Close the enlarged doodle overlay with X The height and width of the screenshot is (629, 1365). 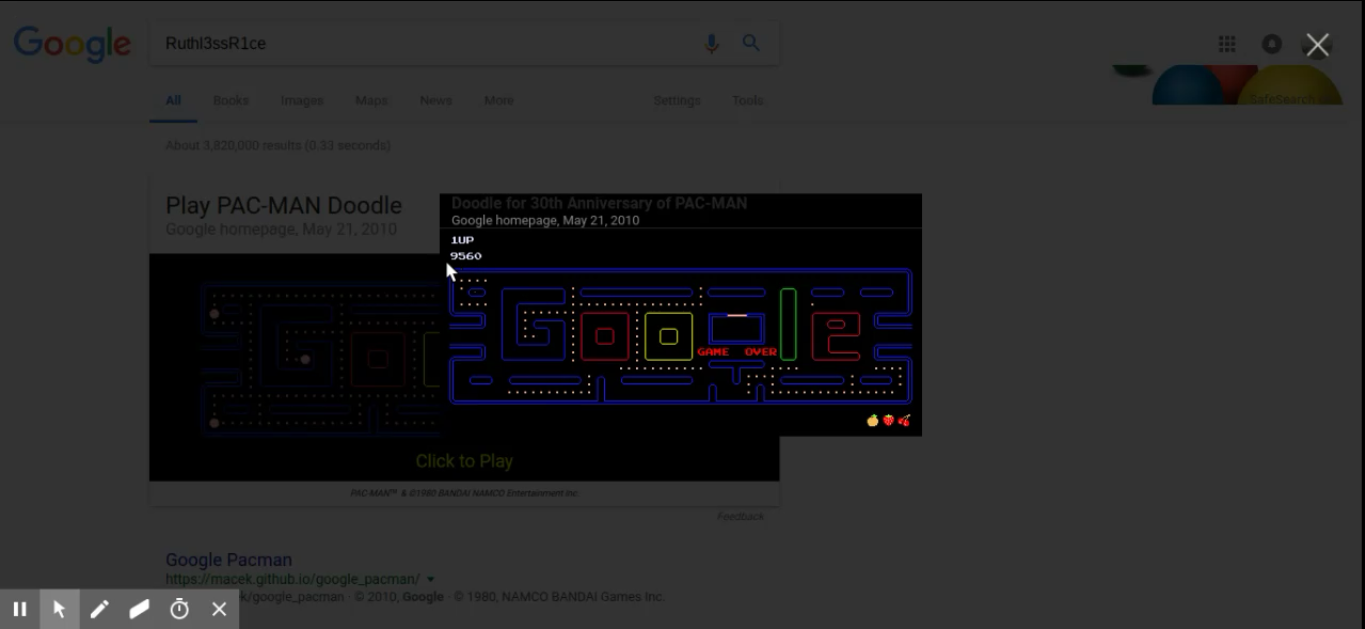pyautogui.click(x=1317, y=45)
